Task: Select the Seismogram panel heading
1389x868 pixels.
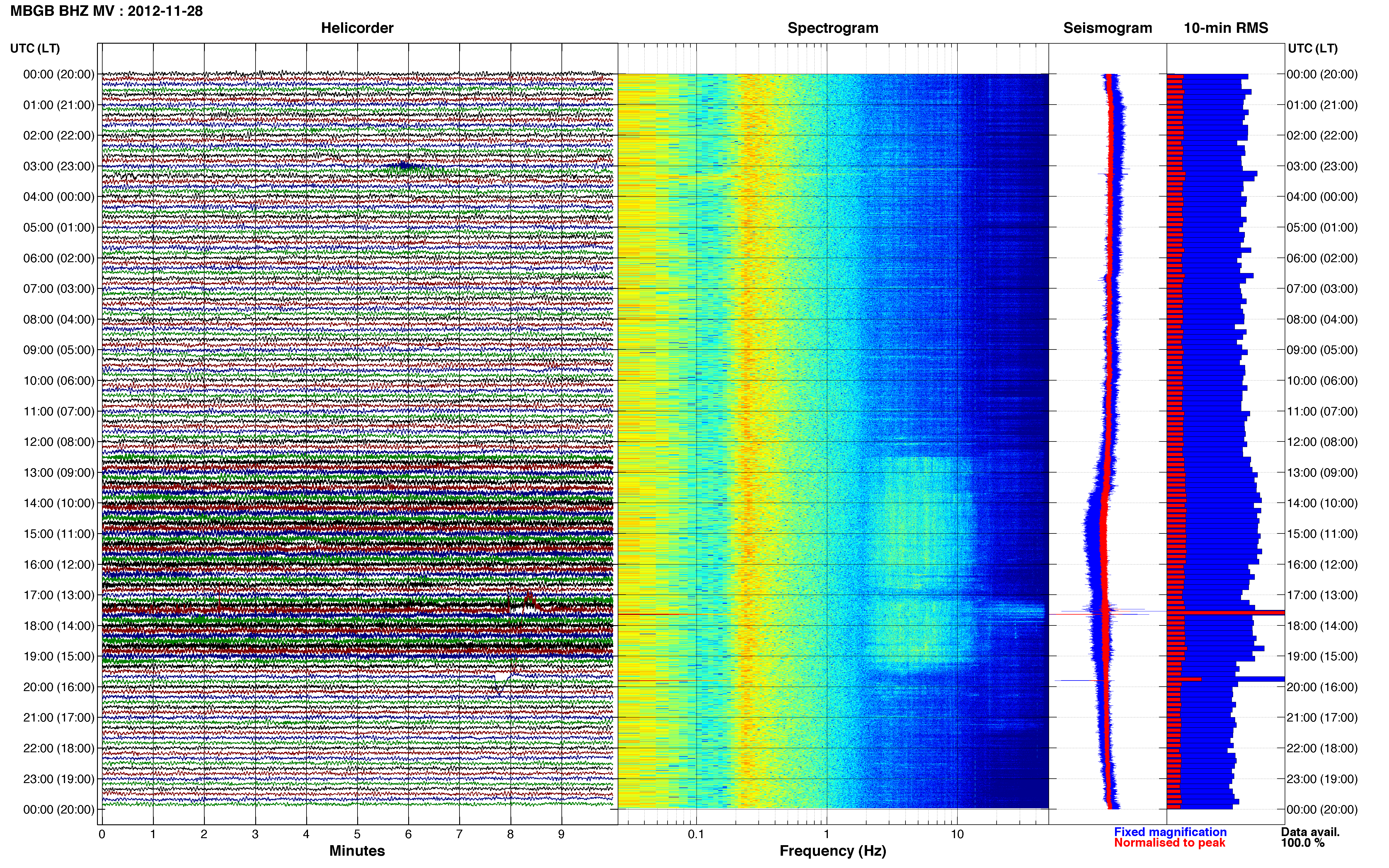Action: coord(1108,28)
